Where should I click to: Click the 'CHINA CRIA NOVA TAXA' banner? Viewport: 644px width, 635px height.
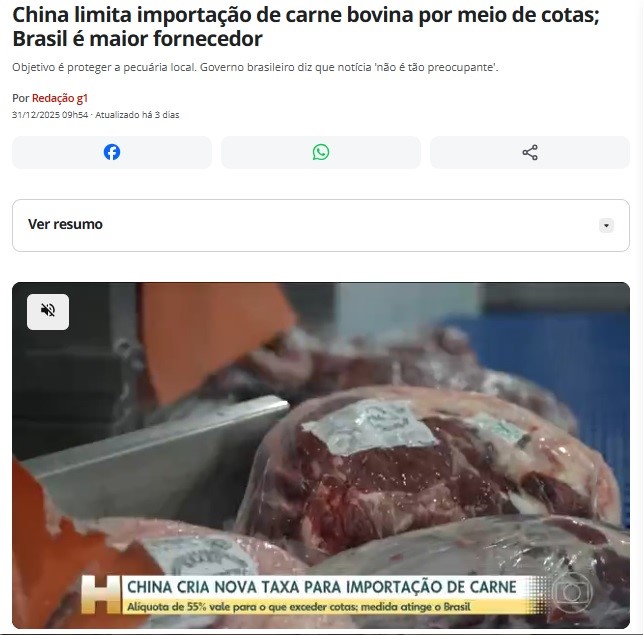[x=322, y=587]
